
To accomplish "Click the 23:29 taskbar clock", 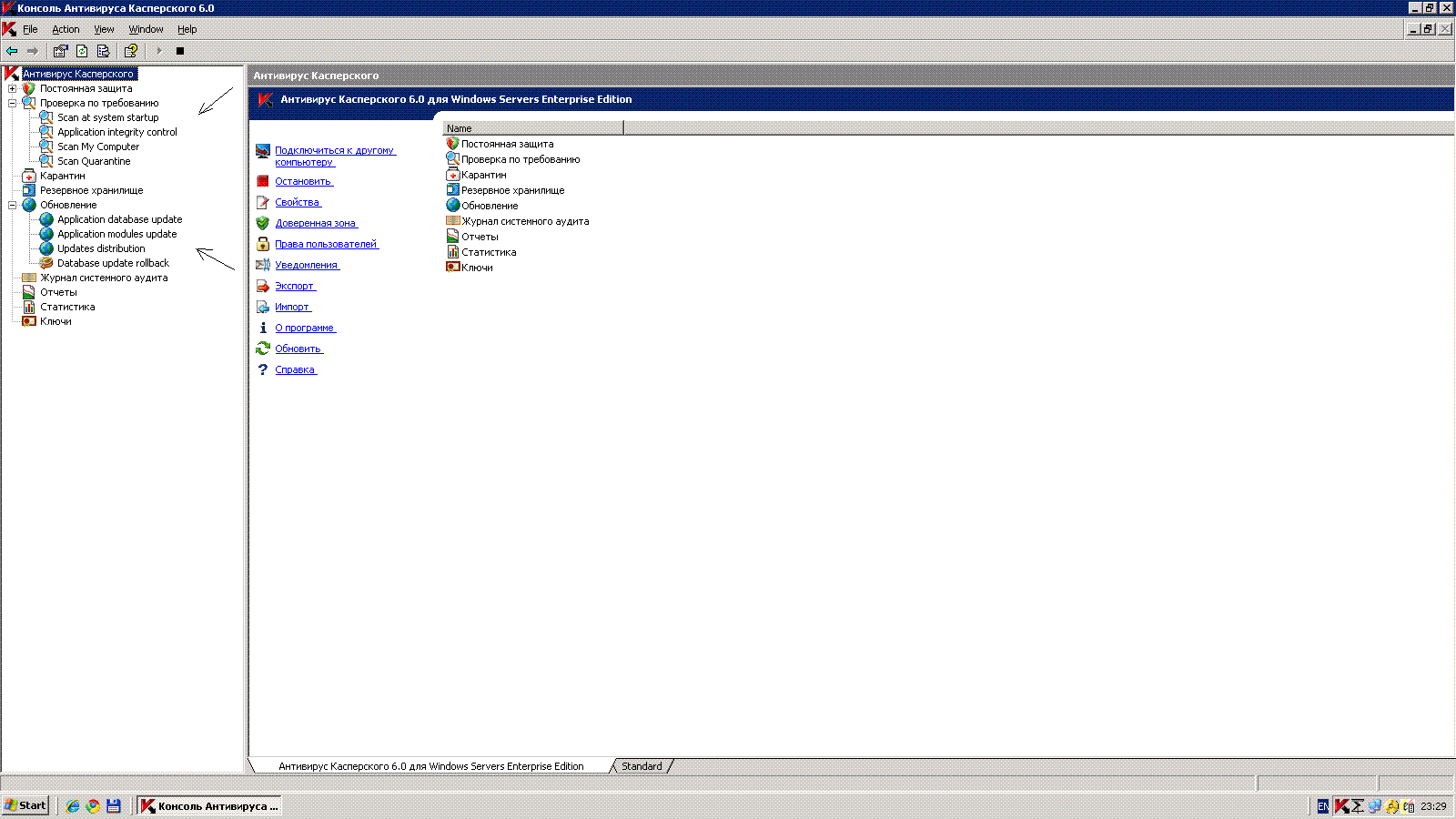I will point(1433,805).
